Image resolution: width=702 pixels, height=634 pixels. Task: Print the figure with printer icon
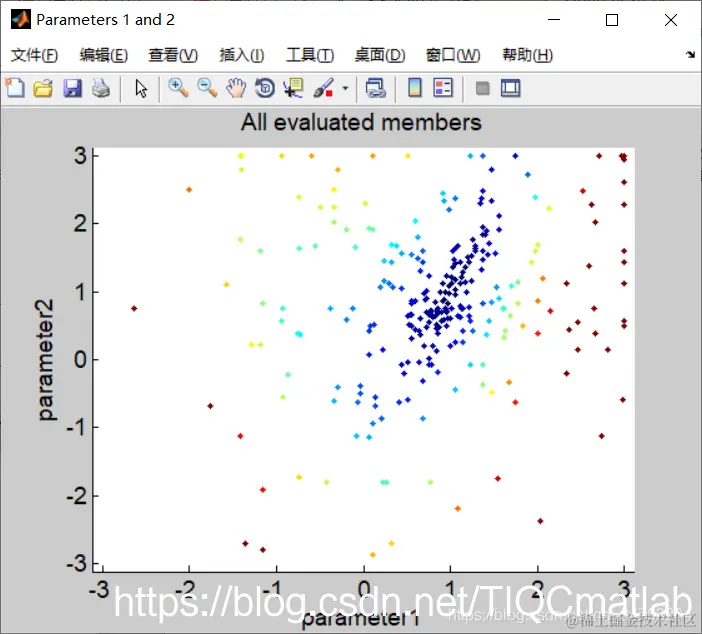(101, 88)
